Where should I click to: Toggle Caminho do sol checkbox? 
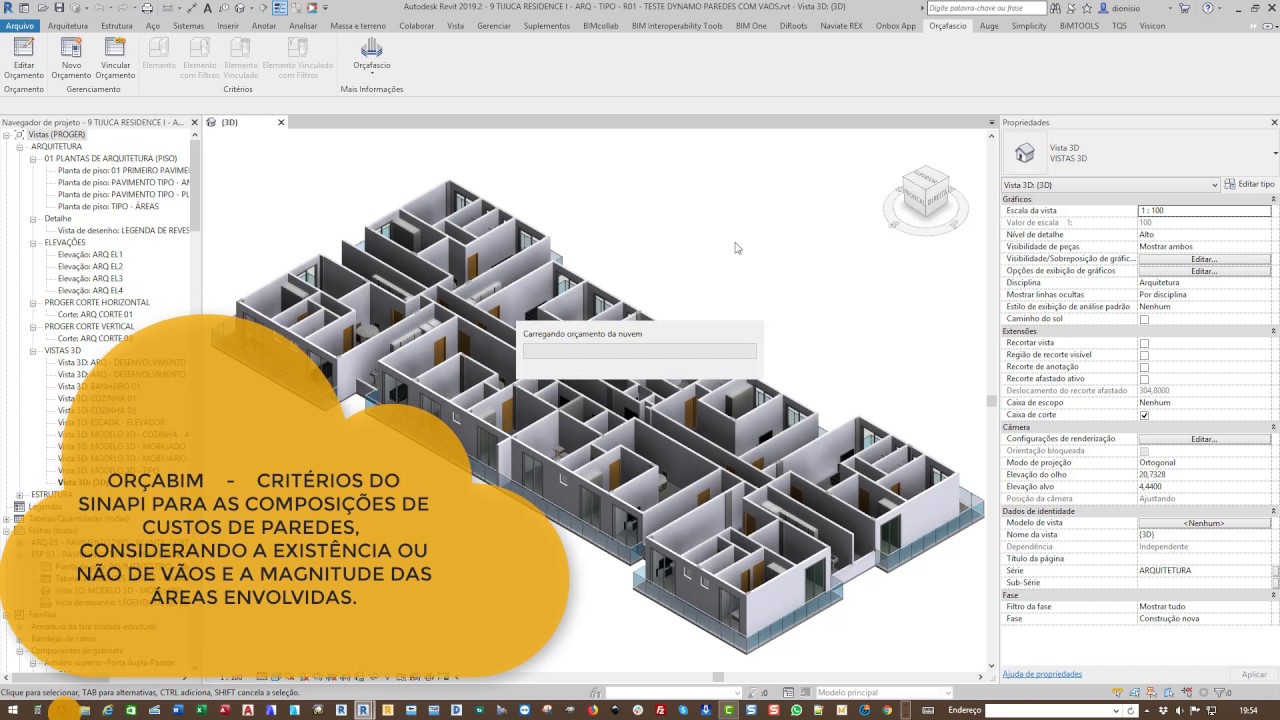click(1144, 319)
